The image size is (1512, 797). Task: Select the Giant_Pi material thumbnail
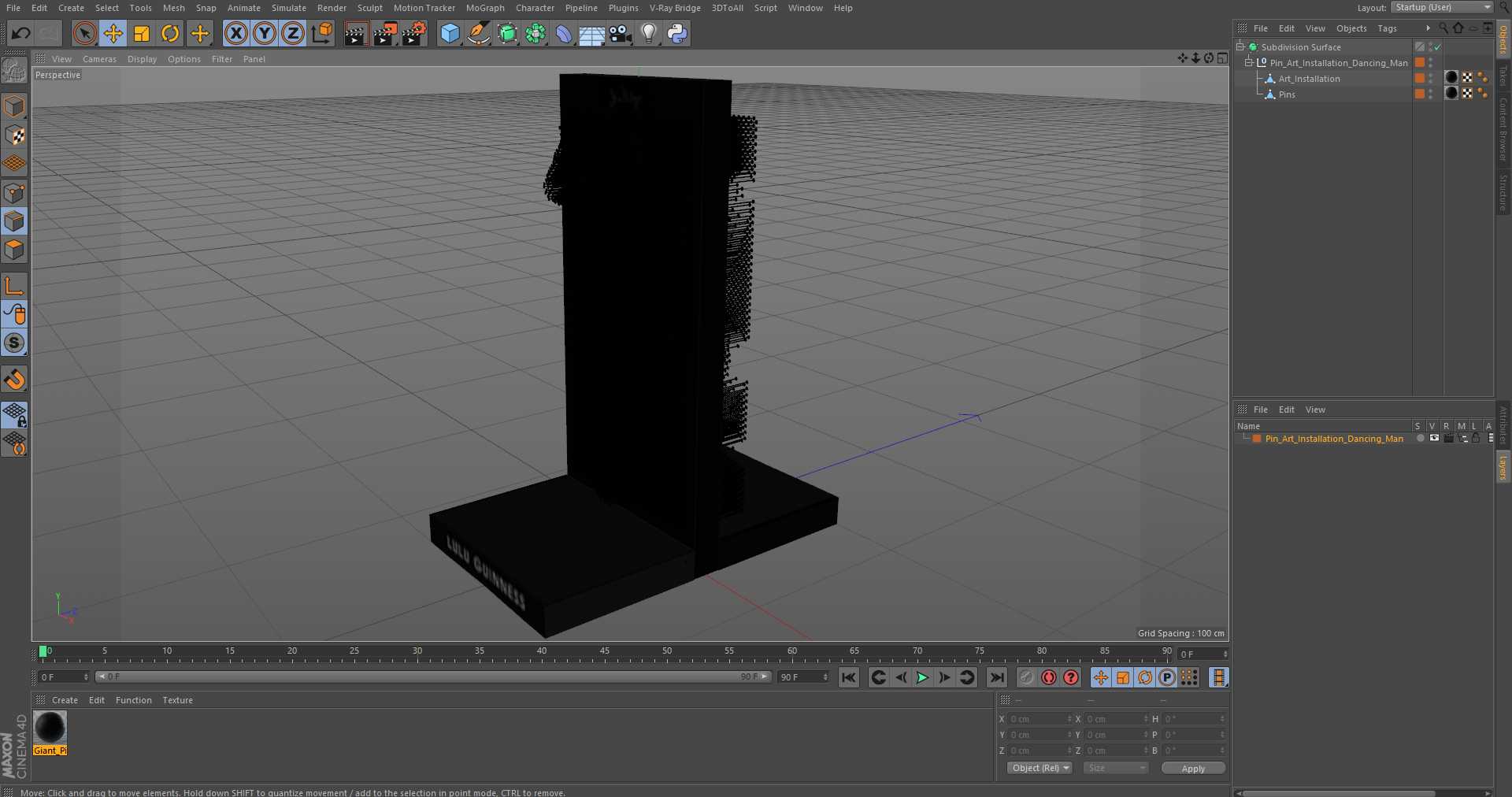[50, 728]
